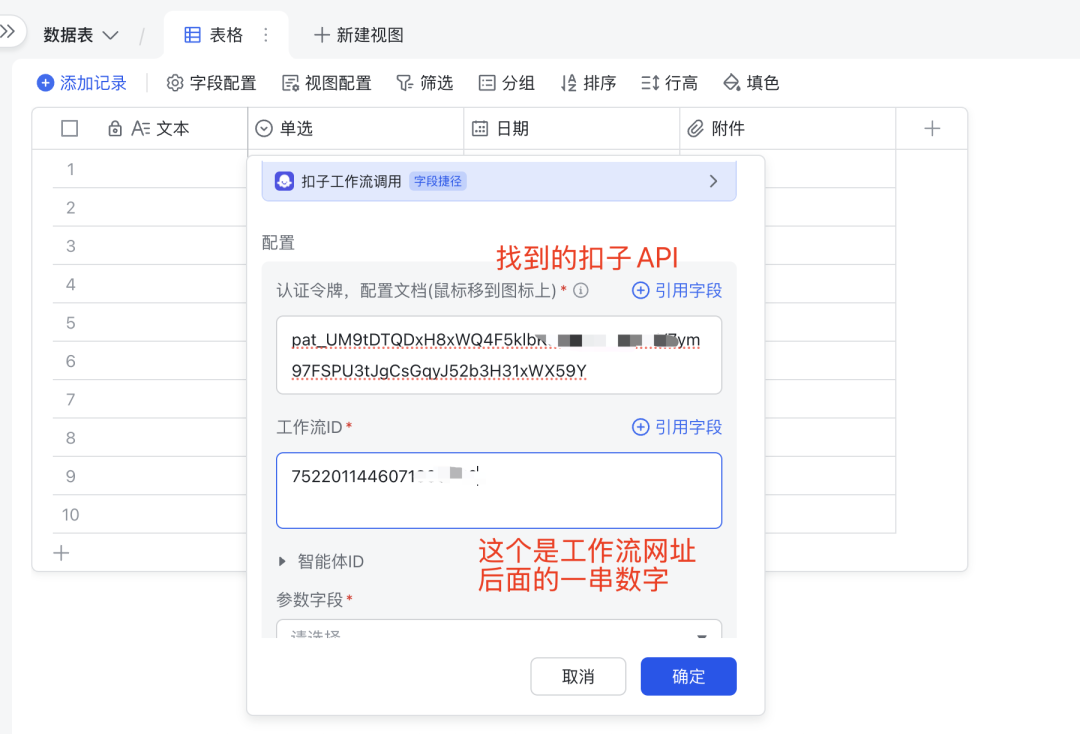
Task: Open the 表格 tab more options menu
Action: [266, 35]
